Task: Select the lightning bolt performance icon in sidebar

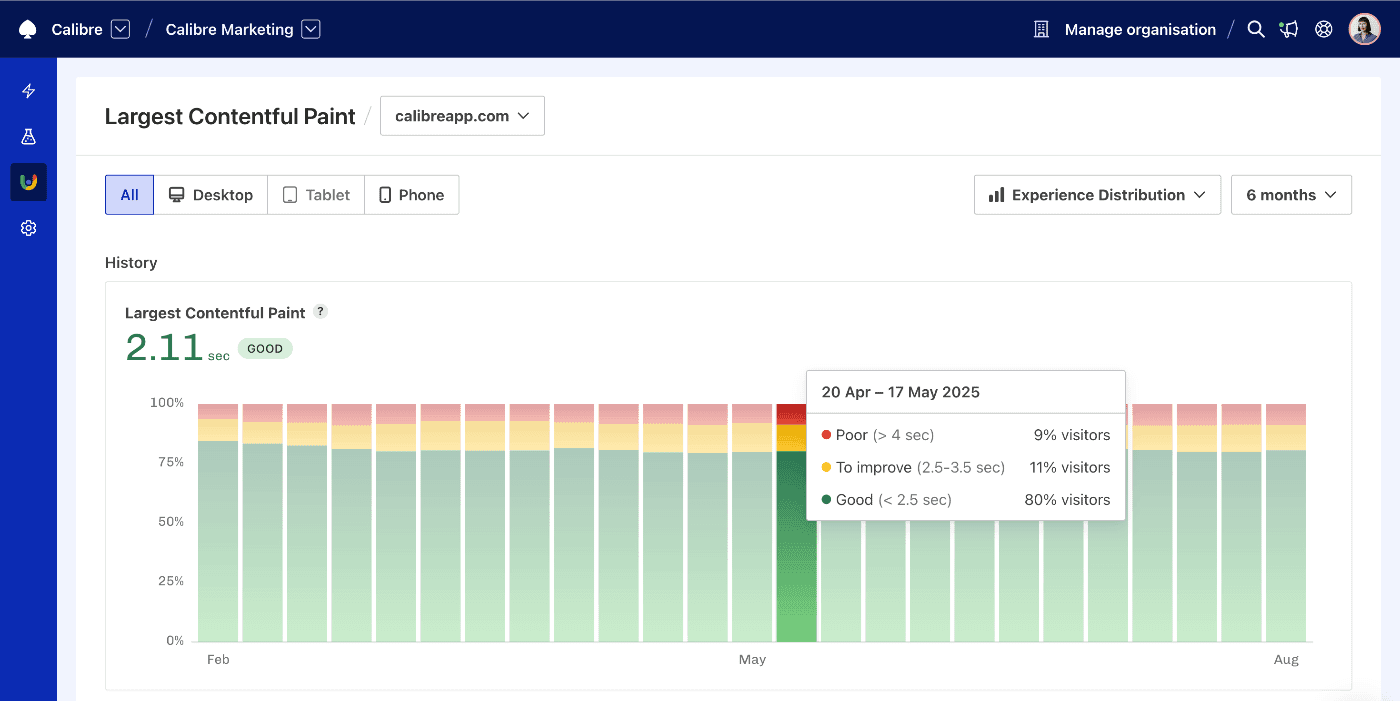Action: coord(28,90)
